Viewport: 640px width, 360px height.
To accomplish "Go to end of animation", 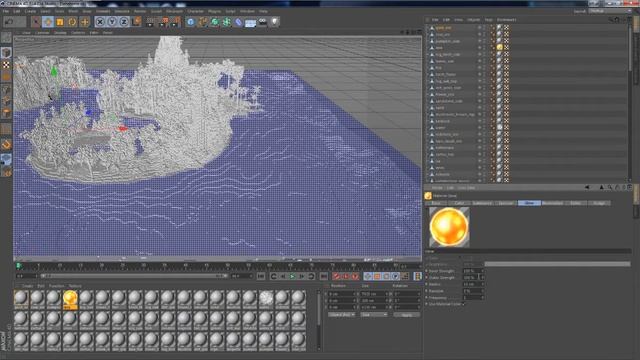I will tap(324, 276).
